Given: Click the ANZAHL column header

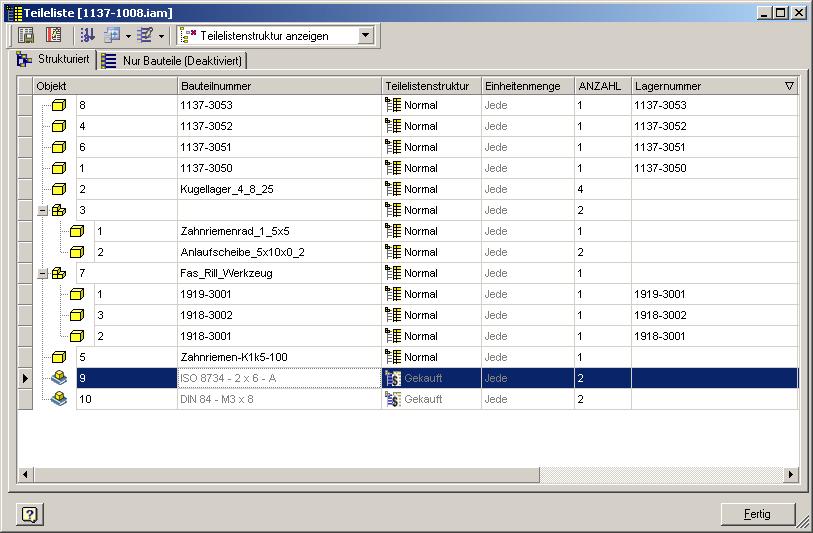Looking at the screenshot, I should (603, 86).
